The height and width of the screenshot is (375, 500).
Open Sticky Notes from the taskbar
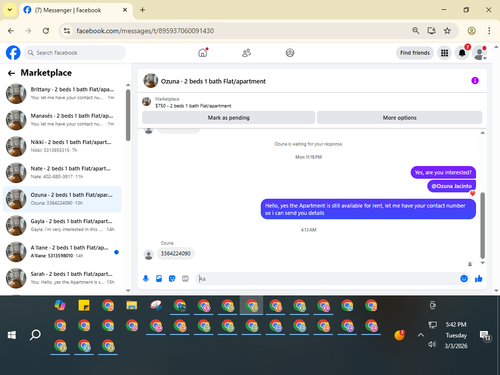(84, 305)
